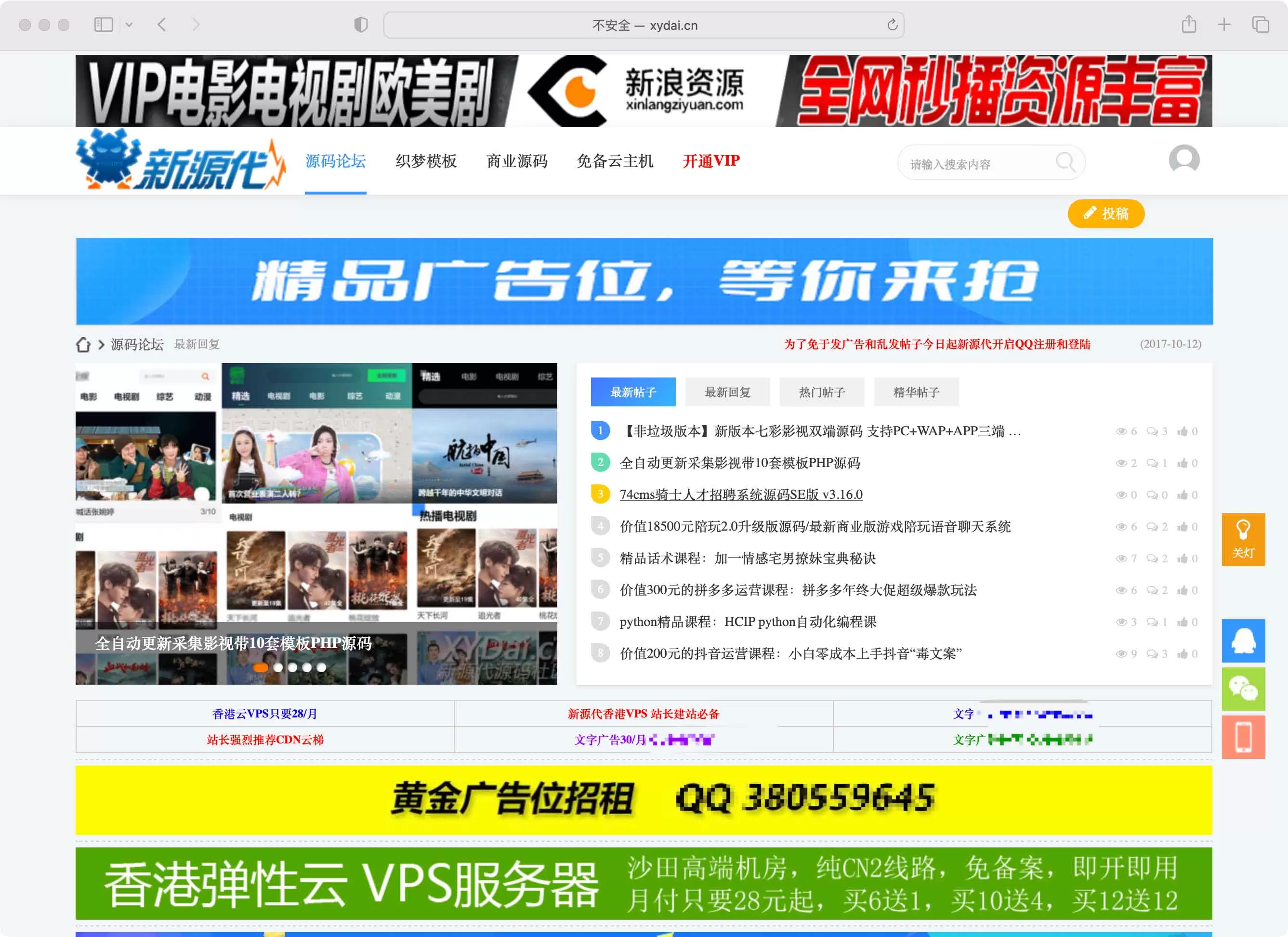Select the 热门帖子 tab
Viewport: 1288px width, 937px height.
[822, 392]
